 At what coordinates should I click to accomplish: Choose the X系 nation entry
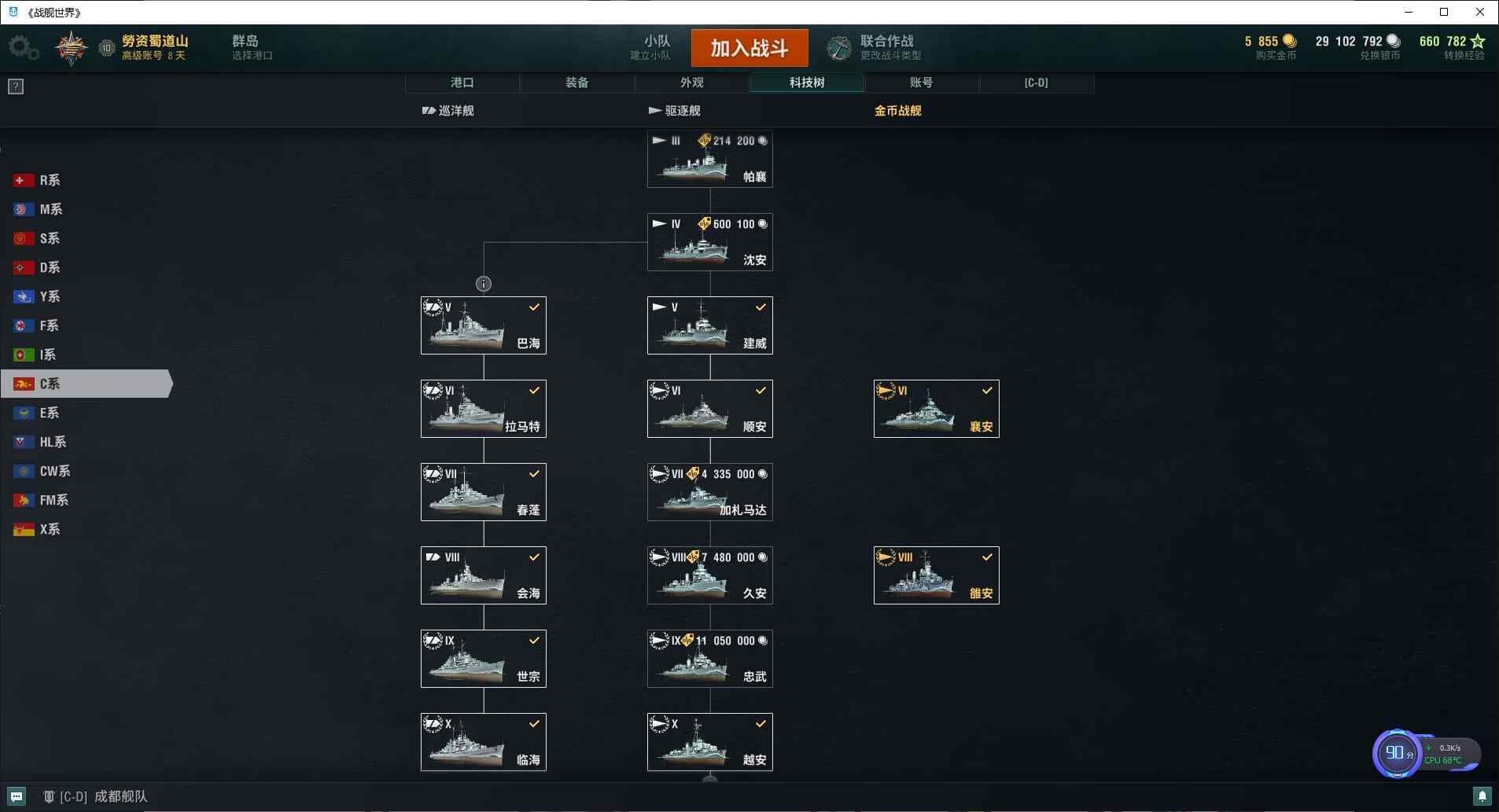click(37, 529)
